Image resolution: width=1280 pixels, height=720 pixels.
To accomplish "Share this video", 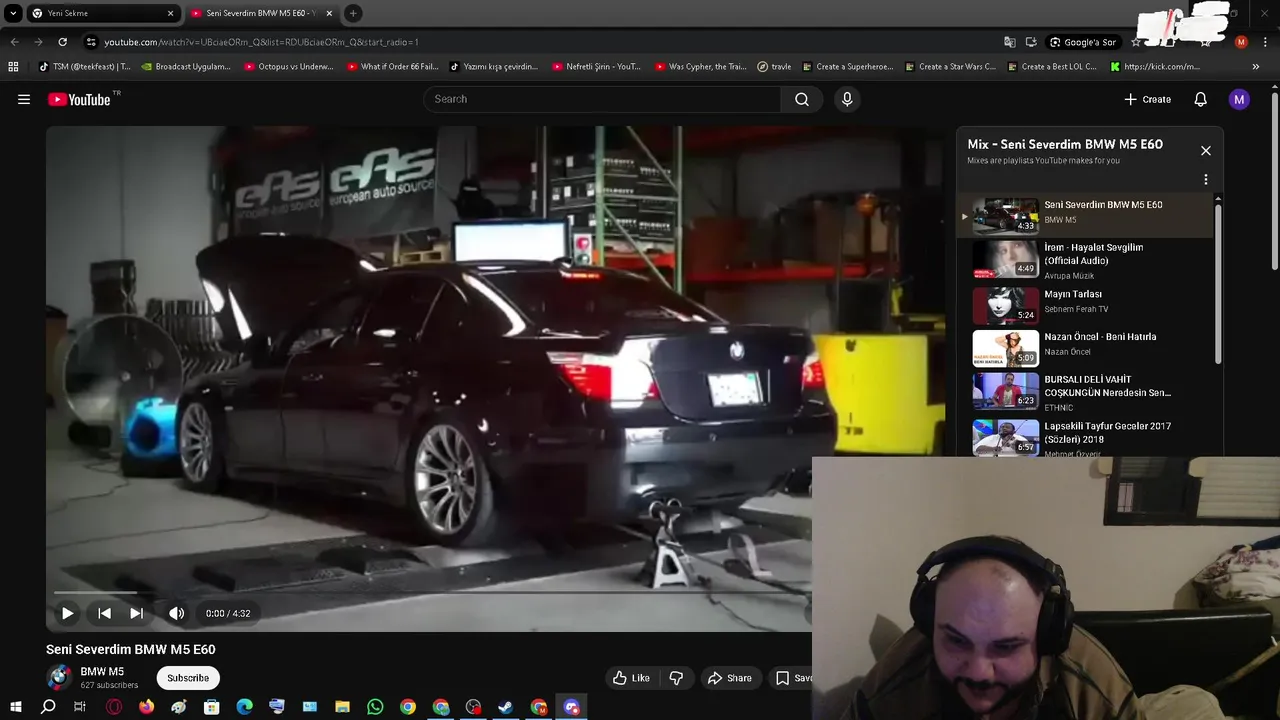I will click(x=729, y=678).
